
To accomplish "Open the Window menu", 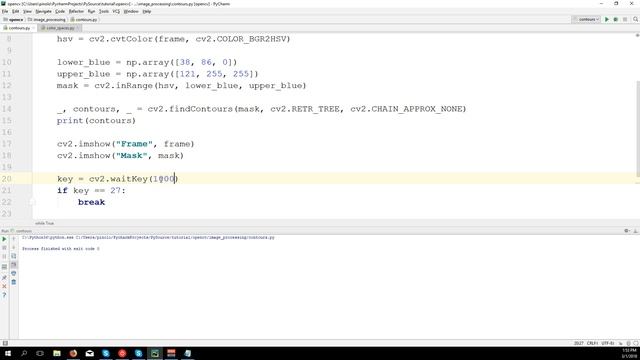I will [131, 11].
